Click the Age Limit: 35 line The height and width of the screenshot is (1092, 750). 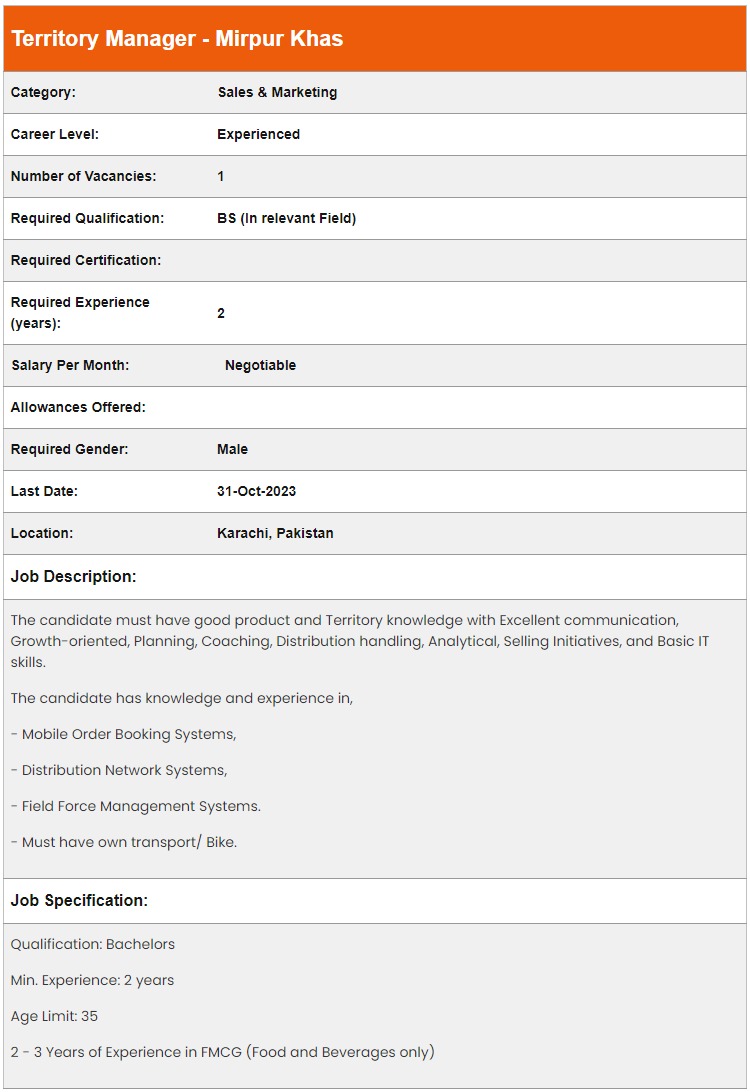coord(54,1016)
